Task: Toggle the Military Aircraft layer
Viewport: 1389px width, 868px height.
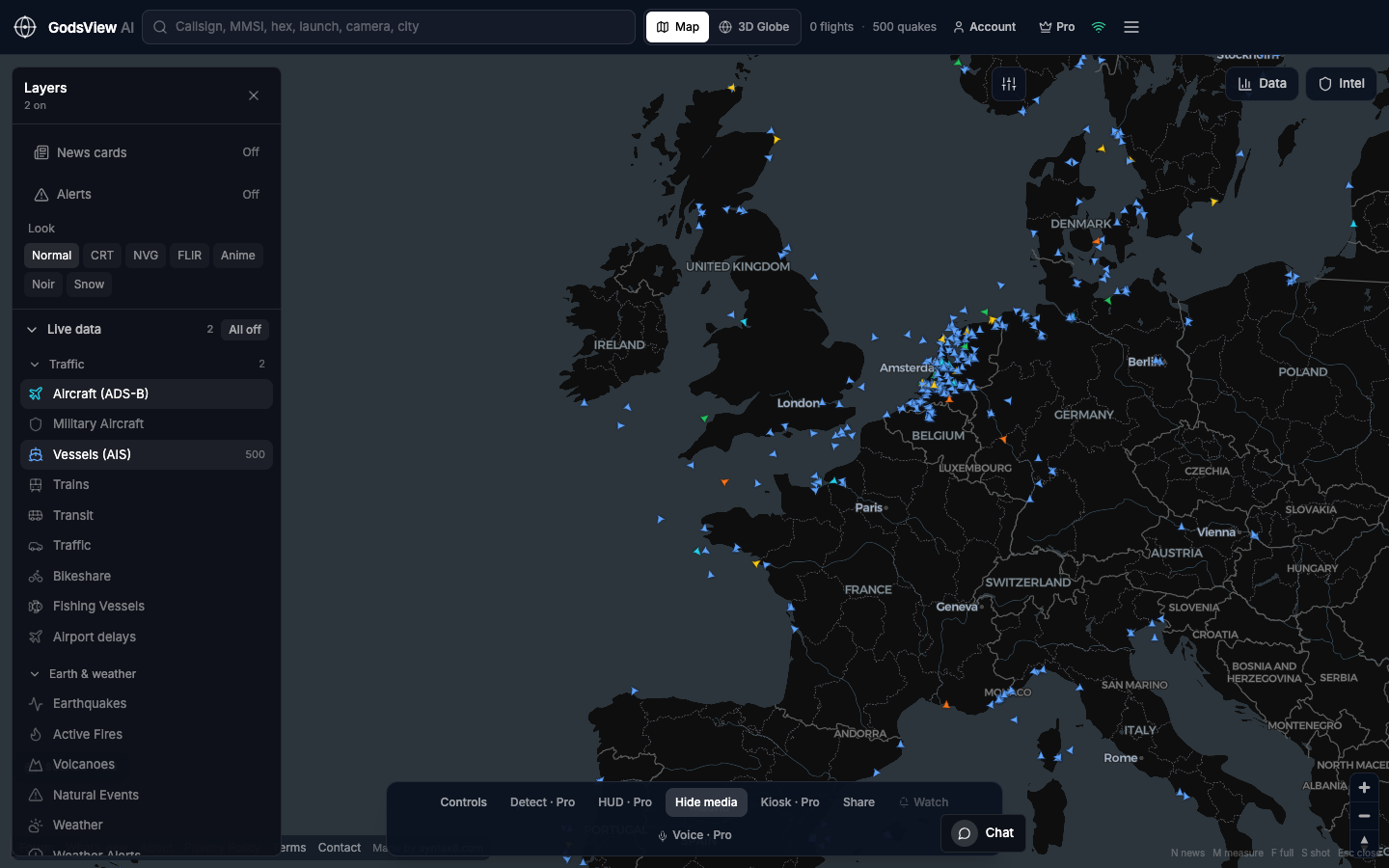Action: [x=147, y=424]
